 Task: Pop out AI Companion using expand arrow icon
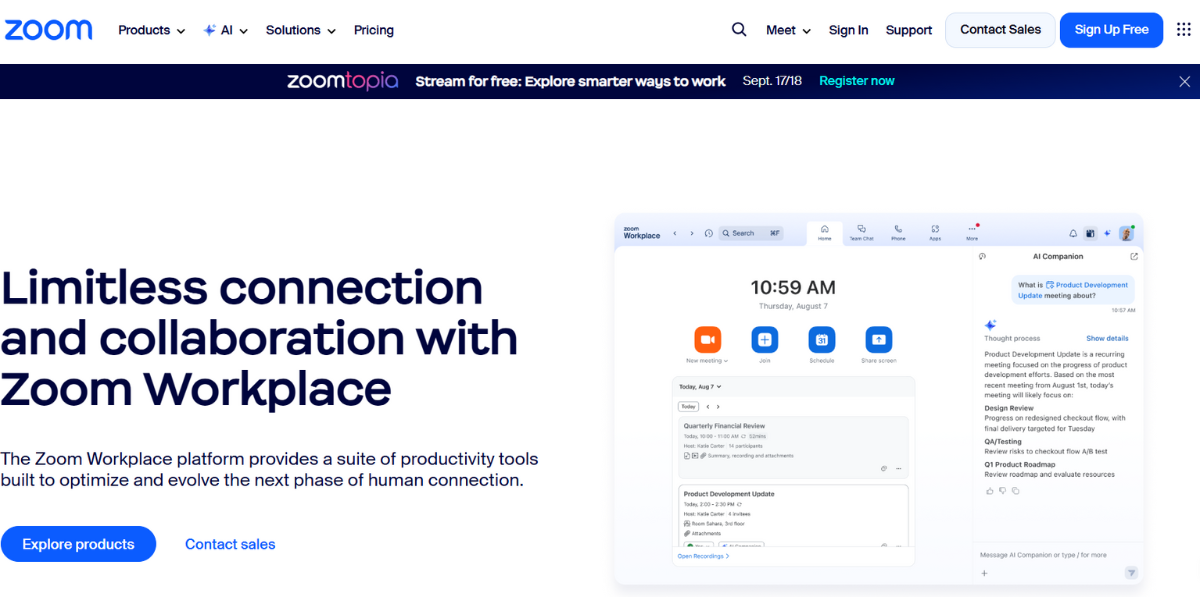point(1133,256)
